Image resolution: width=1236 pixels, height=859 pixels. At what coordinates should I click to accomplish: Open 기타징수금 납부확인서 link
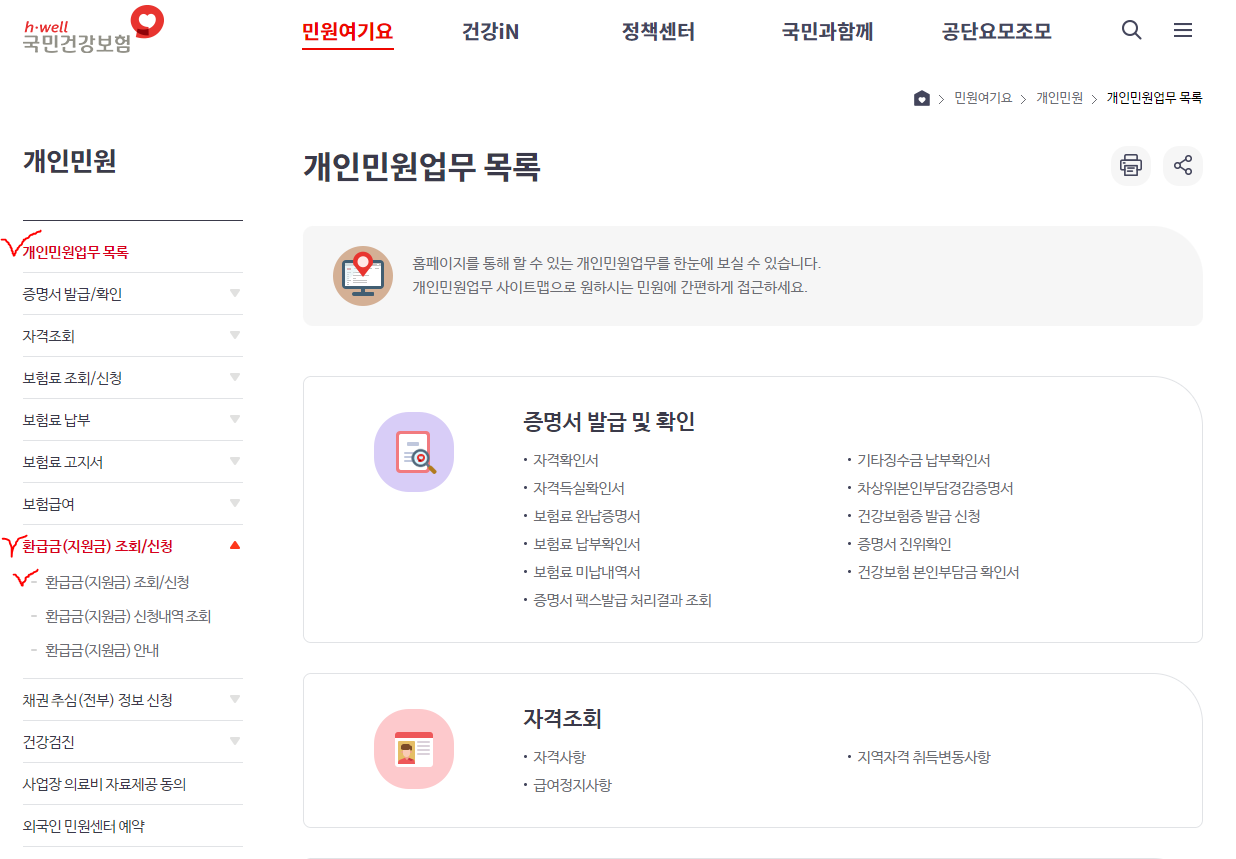coord(924,460)
